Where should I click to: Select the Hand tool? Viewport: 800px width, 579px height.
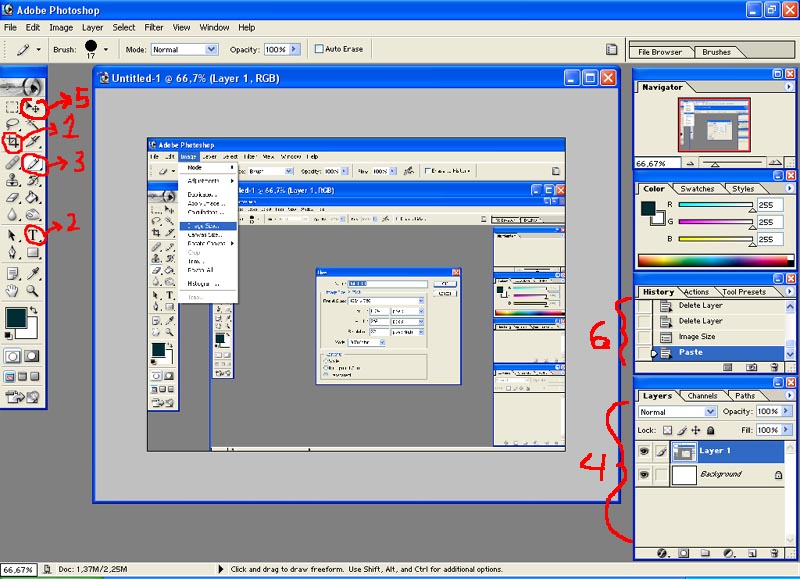pos(13,291)
